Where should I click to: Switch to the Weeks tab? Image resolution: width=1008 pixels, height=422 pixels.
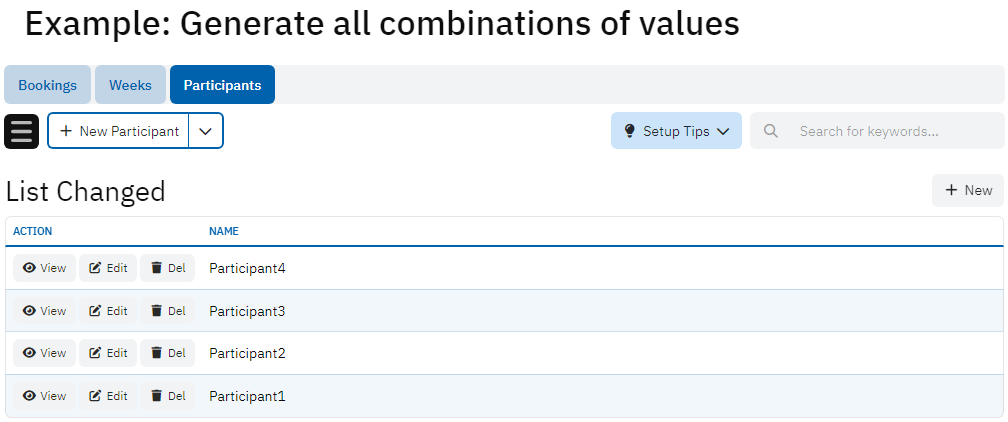click(130, 85)
